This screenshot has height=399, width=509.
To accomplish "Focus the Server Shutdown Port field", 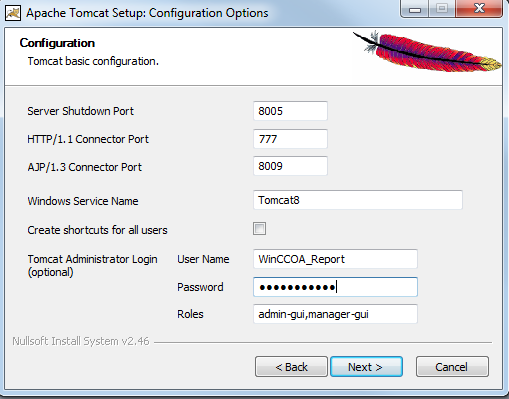I will click(290, 111).
